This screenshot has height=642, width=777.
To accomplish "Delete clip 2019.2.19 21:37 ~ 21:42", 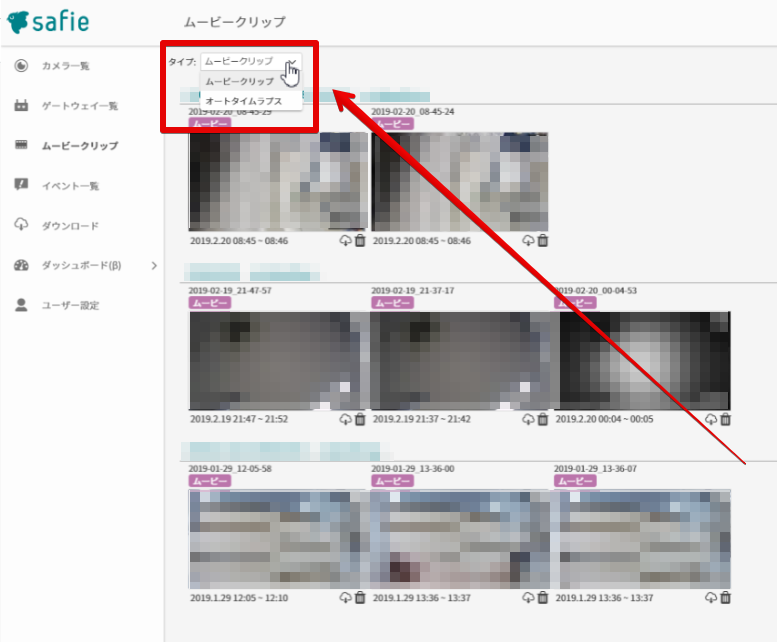I will coord(543,420).
